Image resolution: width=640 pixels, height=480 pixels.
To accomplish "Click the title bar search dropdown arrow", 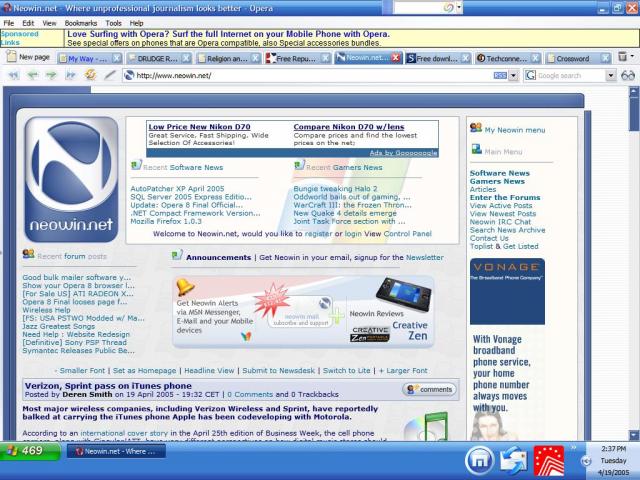I will pyautogui.click(x=460, y=7).
